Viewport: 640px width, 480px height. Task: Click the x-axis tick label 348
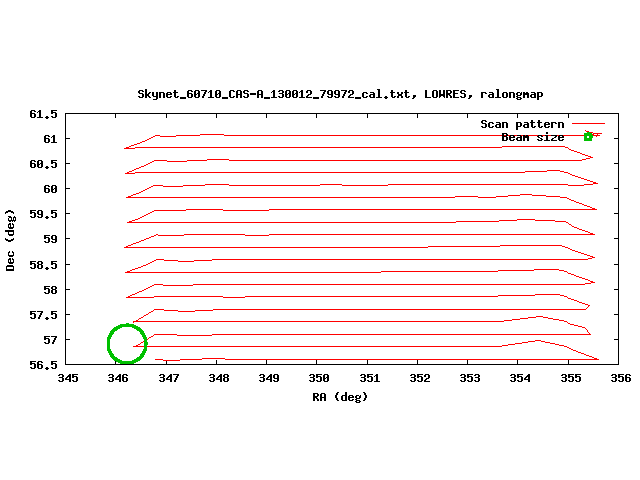point(219,378)
